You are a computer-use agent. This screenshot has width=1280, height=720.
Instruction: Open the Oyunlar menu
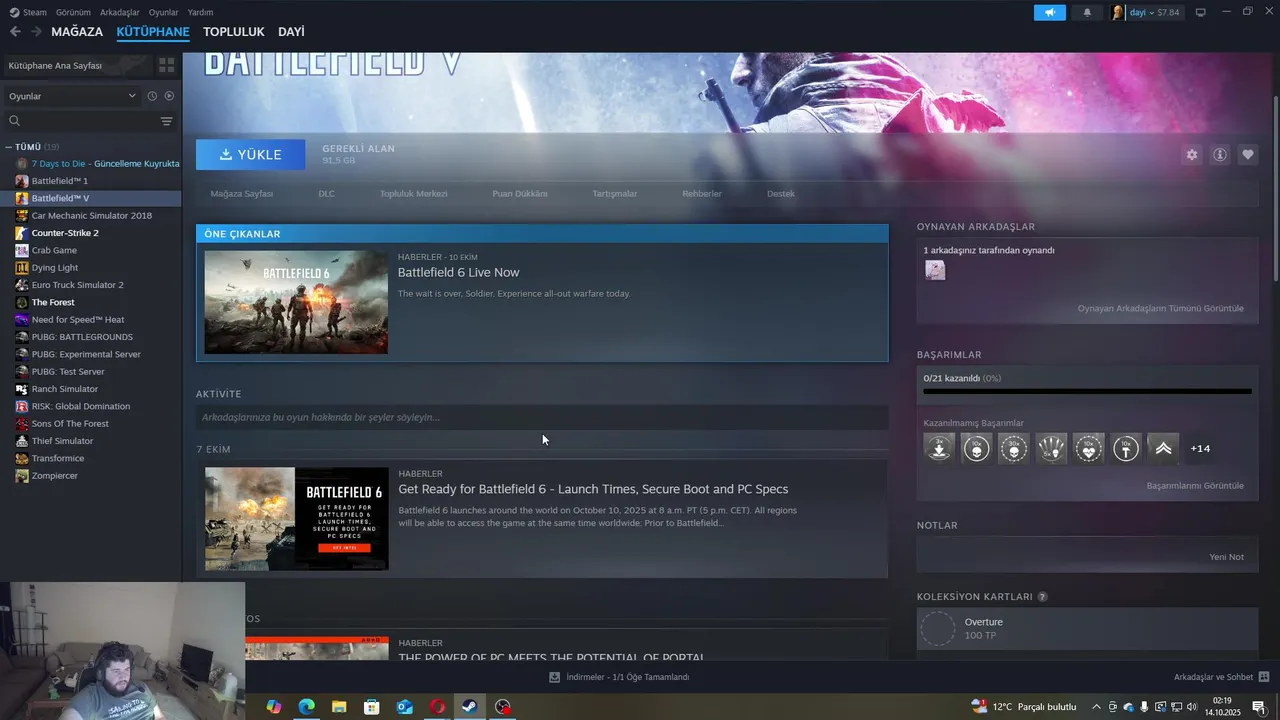tap(164, 12)
